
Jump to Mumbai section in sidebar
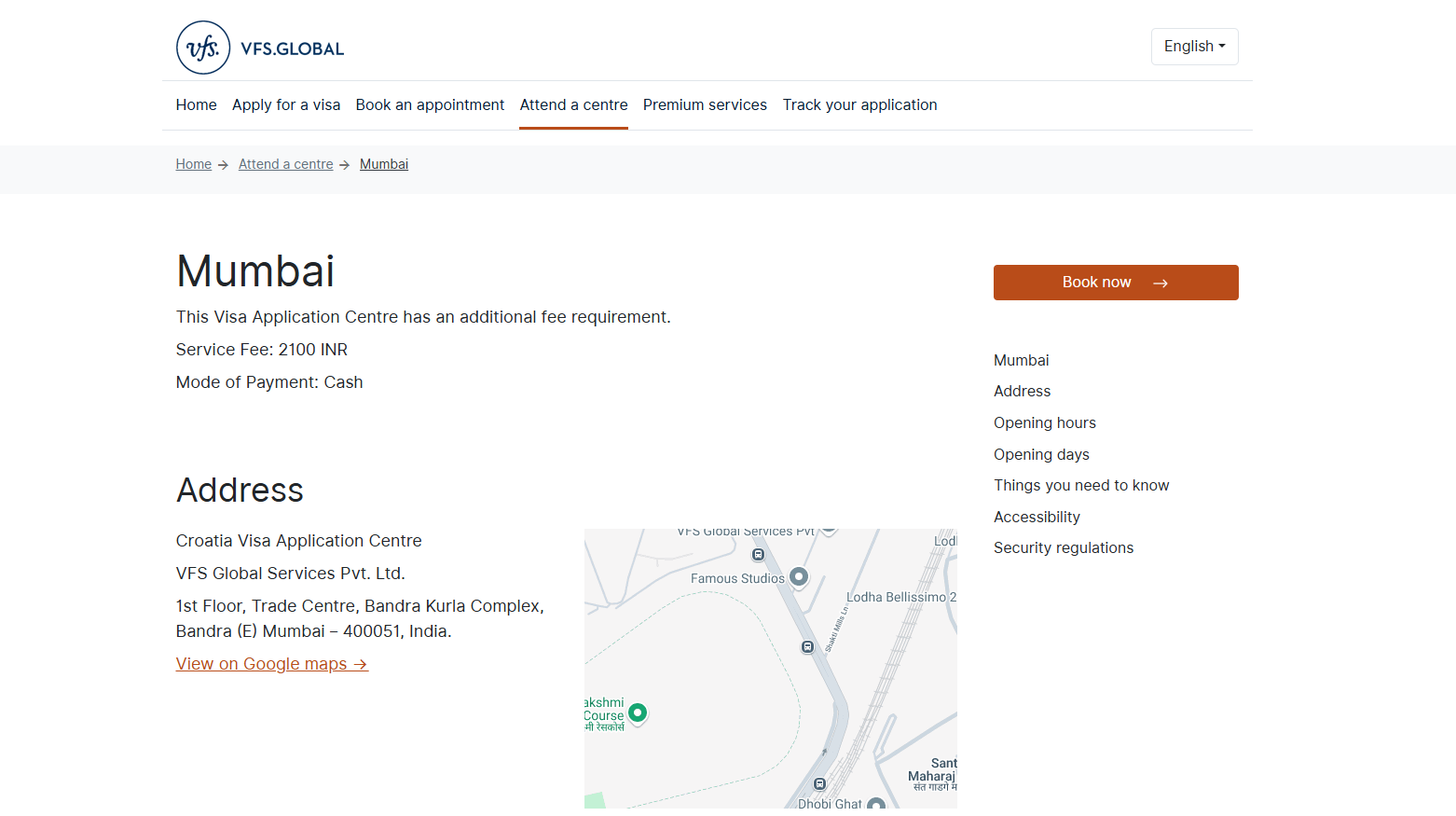coord(1021,360)
